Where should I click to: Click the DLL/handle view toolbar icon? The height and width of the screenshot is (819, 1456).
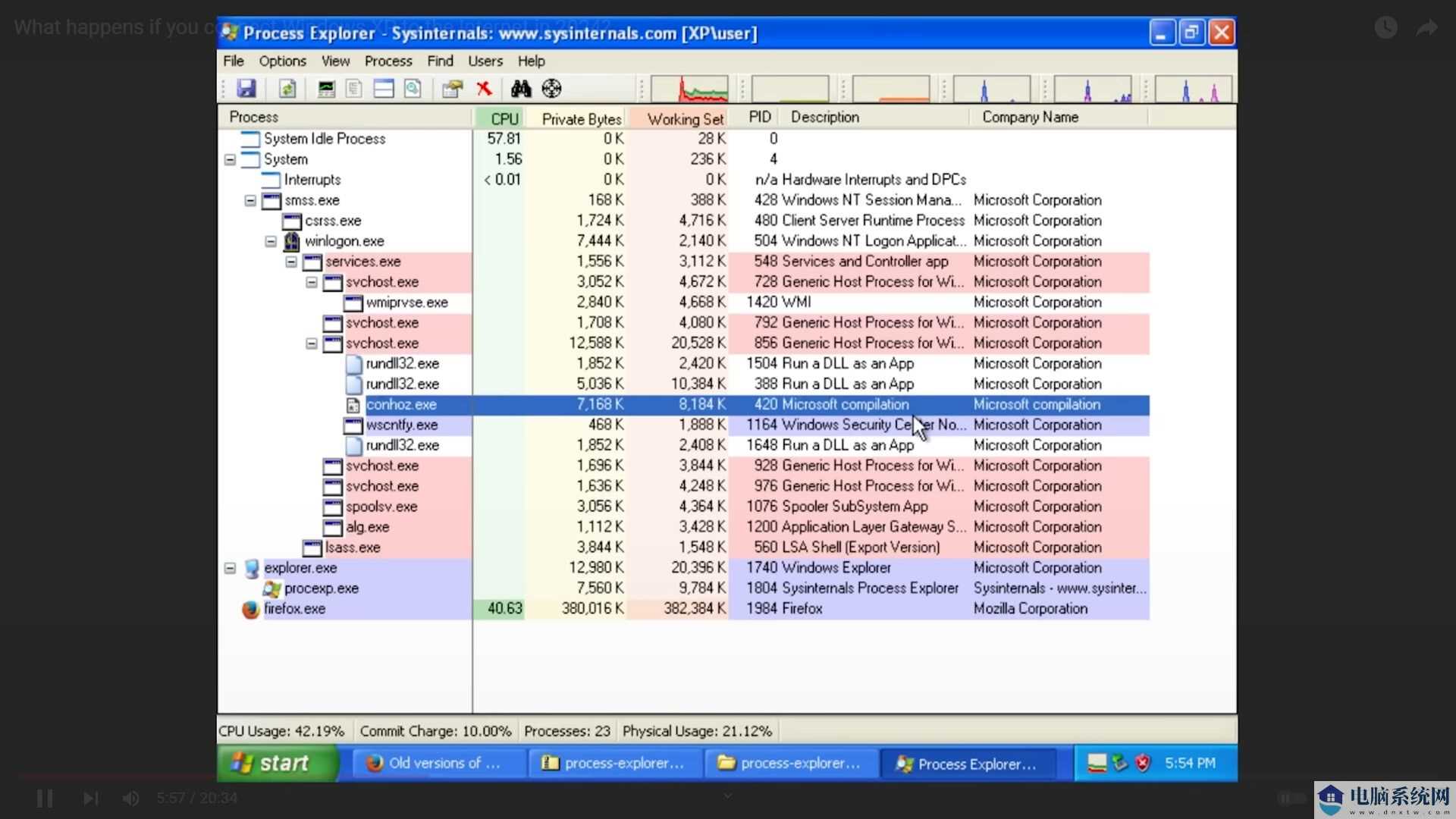pyautogui.click(x=413, y=89)
